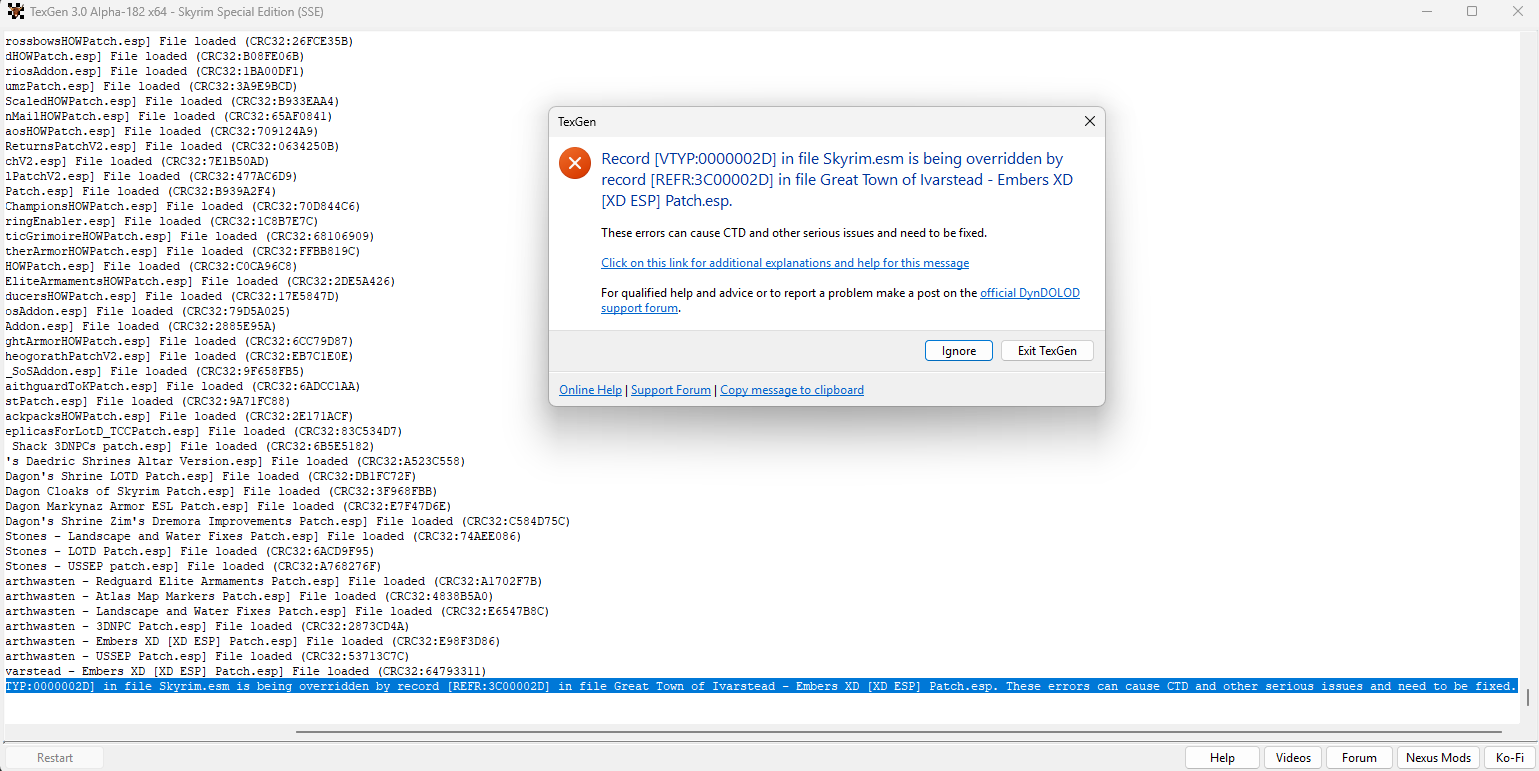Select the highlighted error log line

click(762, 686)
